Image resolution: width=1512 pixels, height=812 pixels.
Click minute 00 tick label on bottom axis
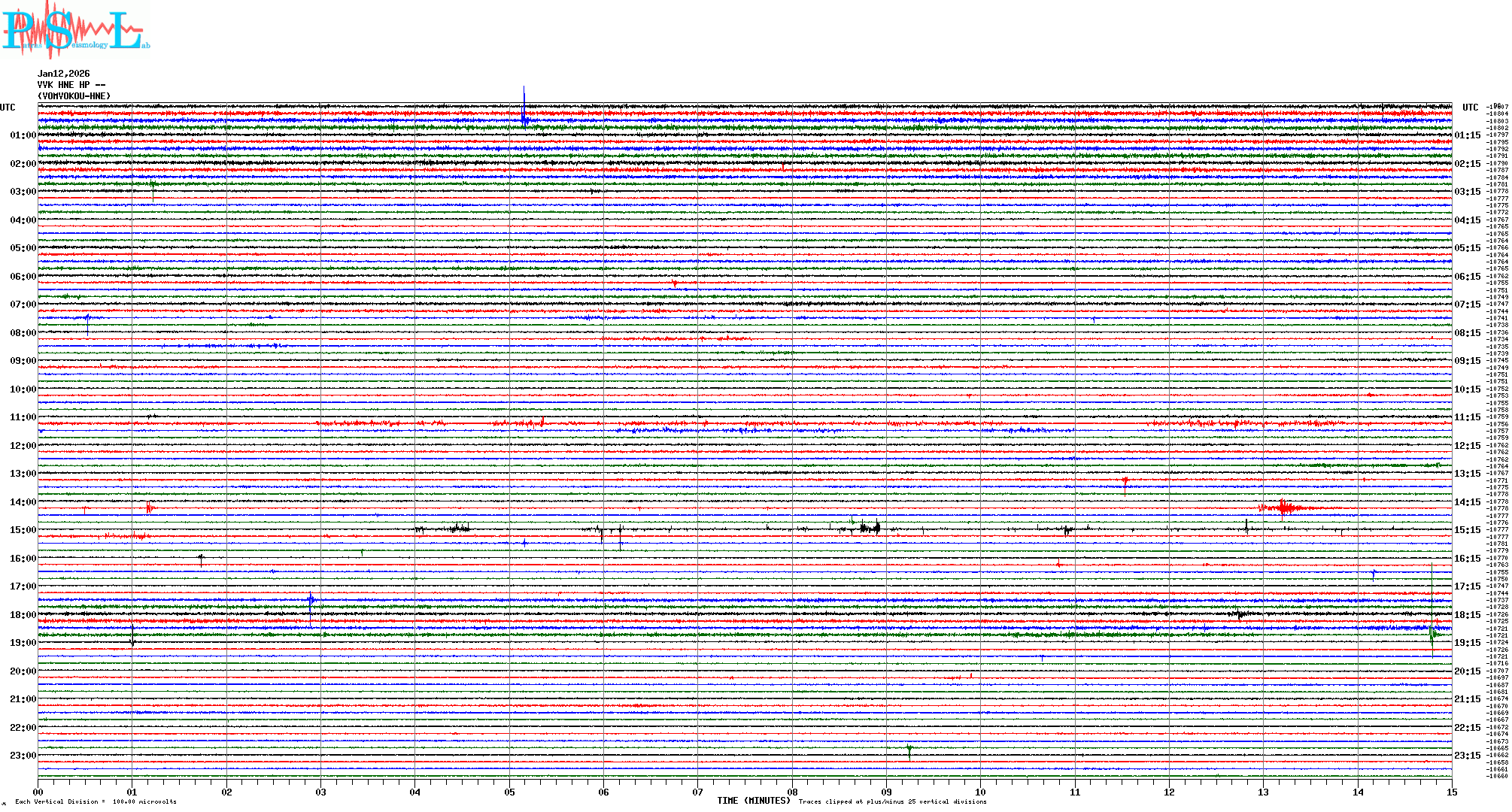(x=38, y=792)
